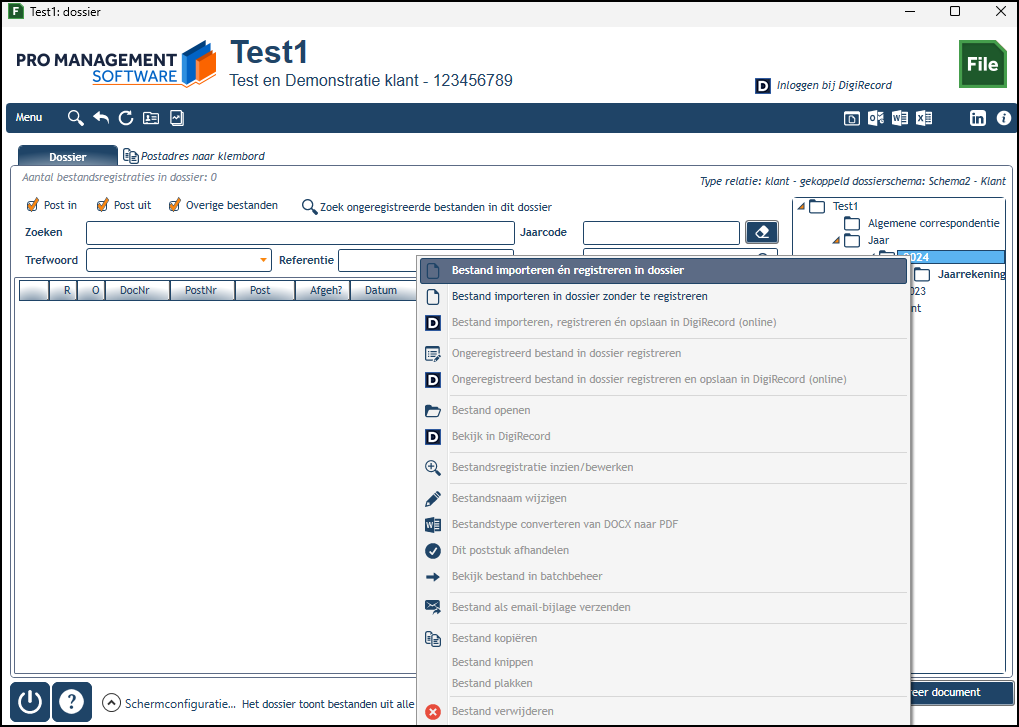The height and width of the screenshot is (727, 1019).
Task: Toggle the Overige bestanden checkbox
Action: pyautogui.click(x=174, y=205)
